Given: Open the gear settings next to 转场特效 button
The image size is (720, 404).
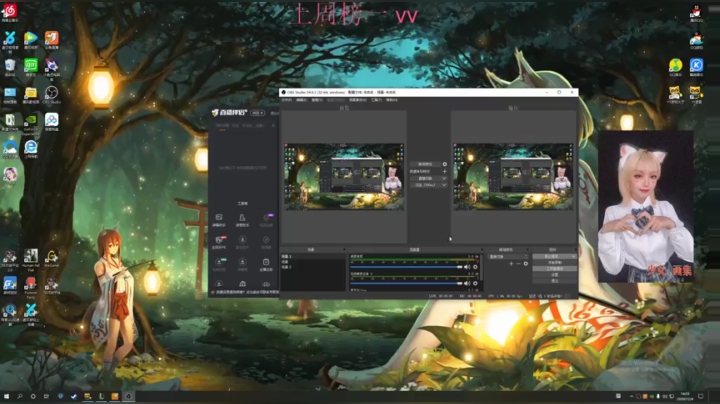Looking at the screenshot, I should pyautogui.click(x=444, y=164).
